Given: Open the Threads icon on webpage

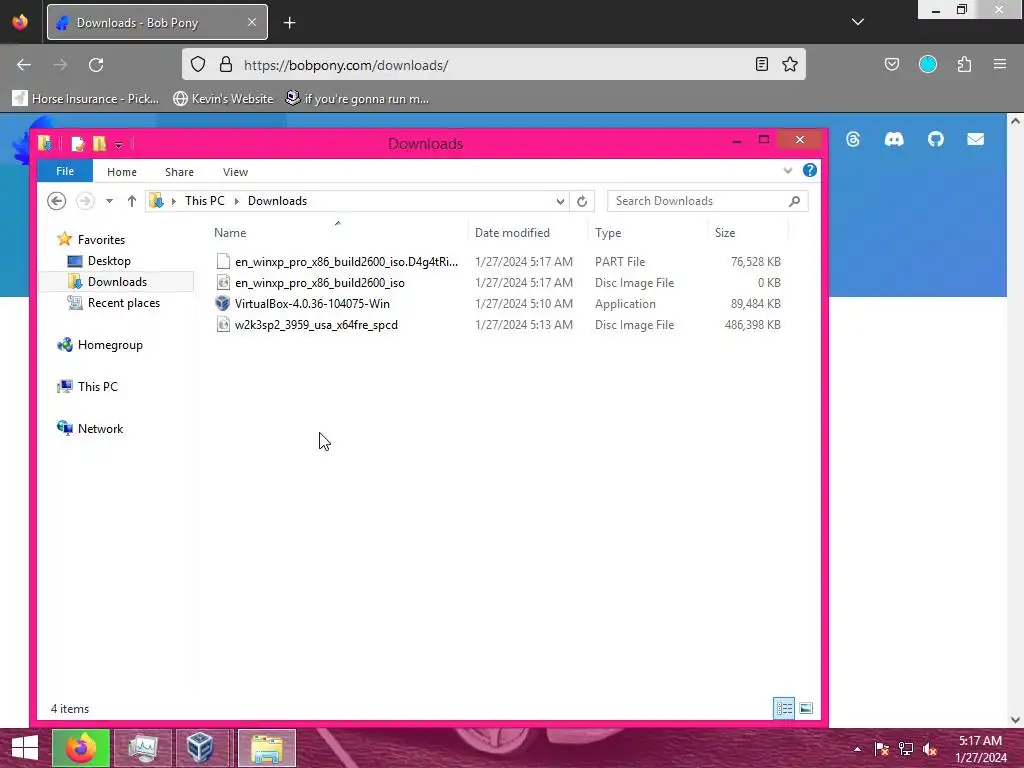Looking at the screenshot, I should [853, 139].
